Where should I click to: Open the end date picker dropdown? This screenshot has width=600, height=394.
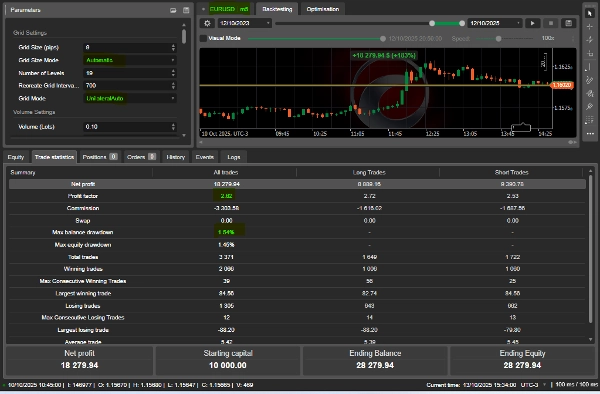click(518, 23)
